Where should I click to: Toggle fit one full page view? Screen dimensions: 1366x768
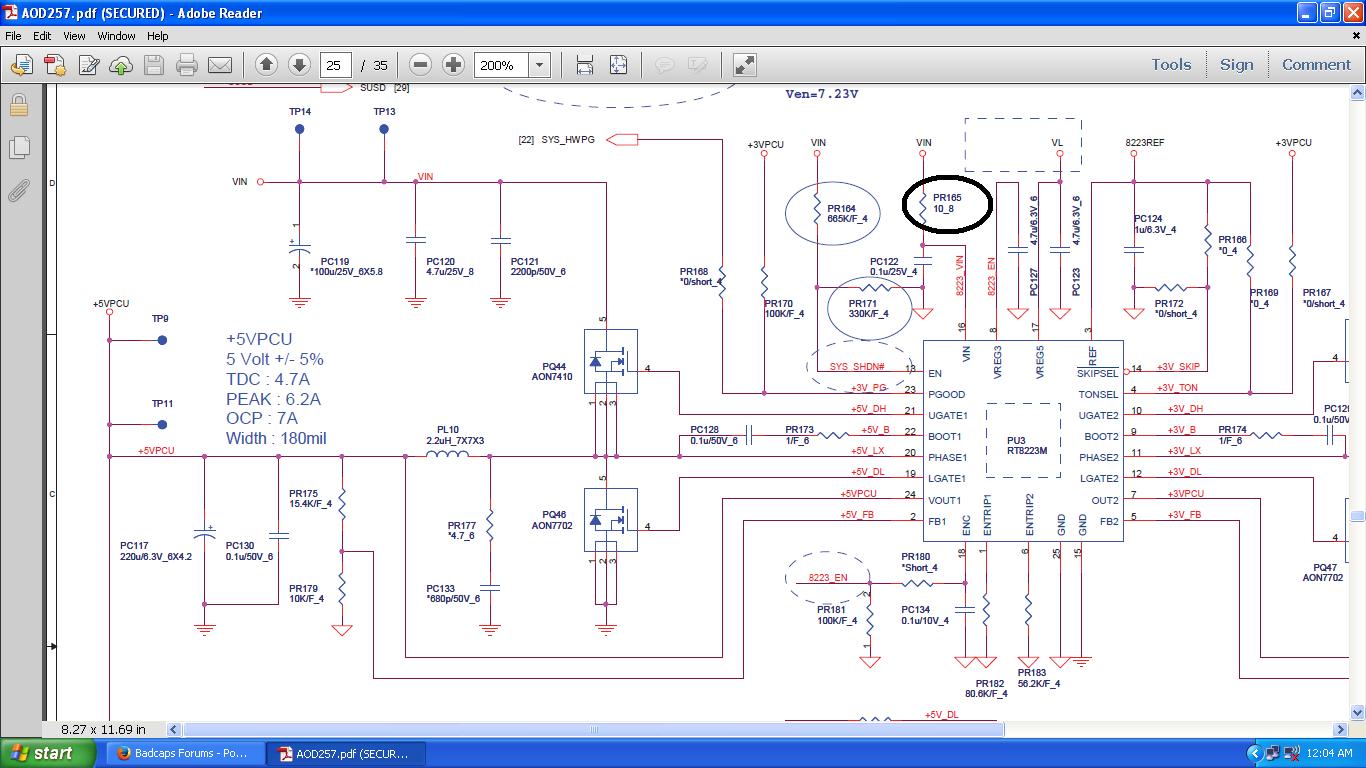[x=618, y=65]
